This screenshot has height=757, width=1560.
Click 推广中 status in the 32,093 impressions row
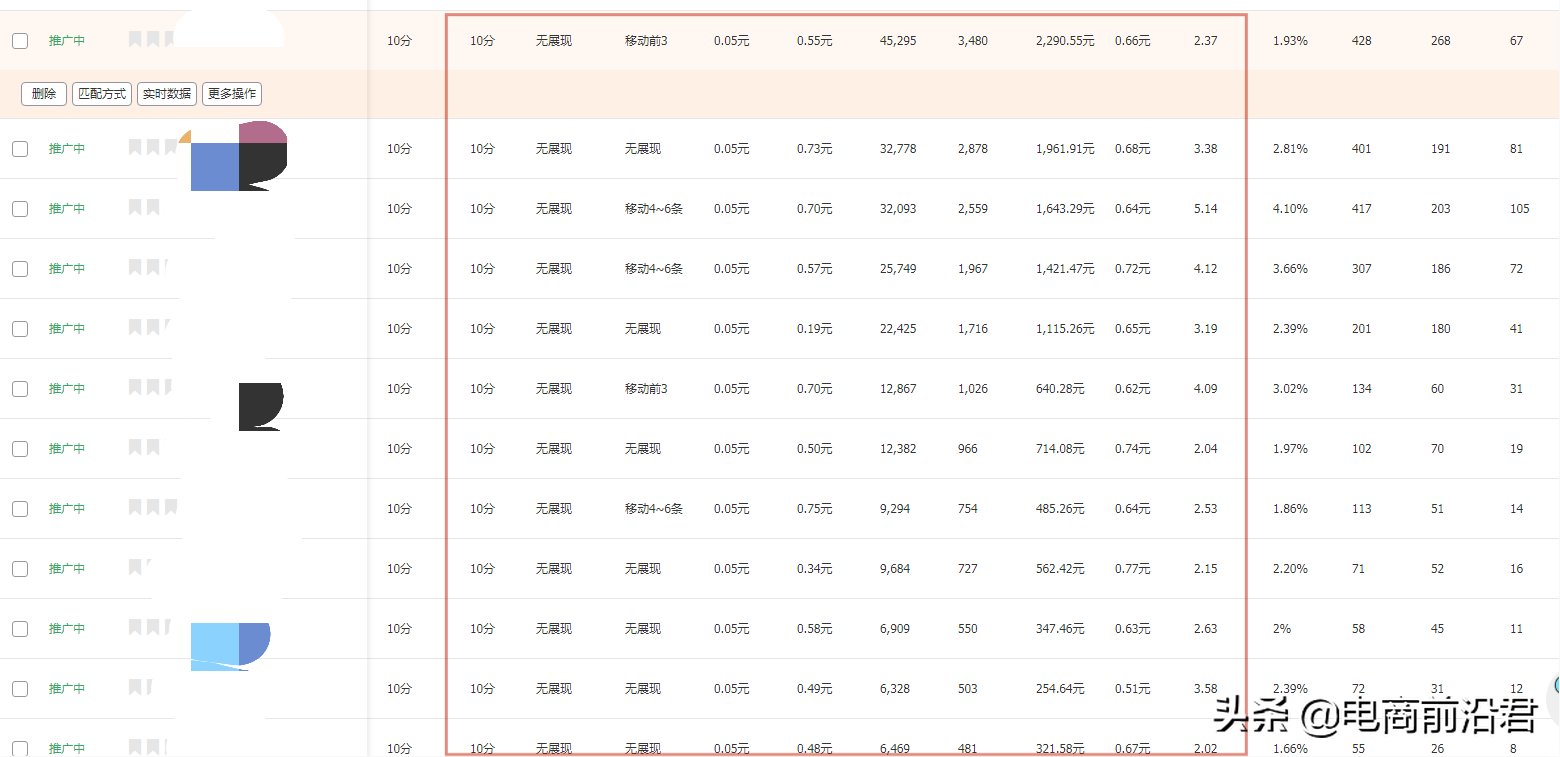[x=67, y=209]
